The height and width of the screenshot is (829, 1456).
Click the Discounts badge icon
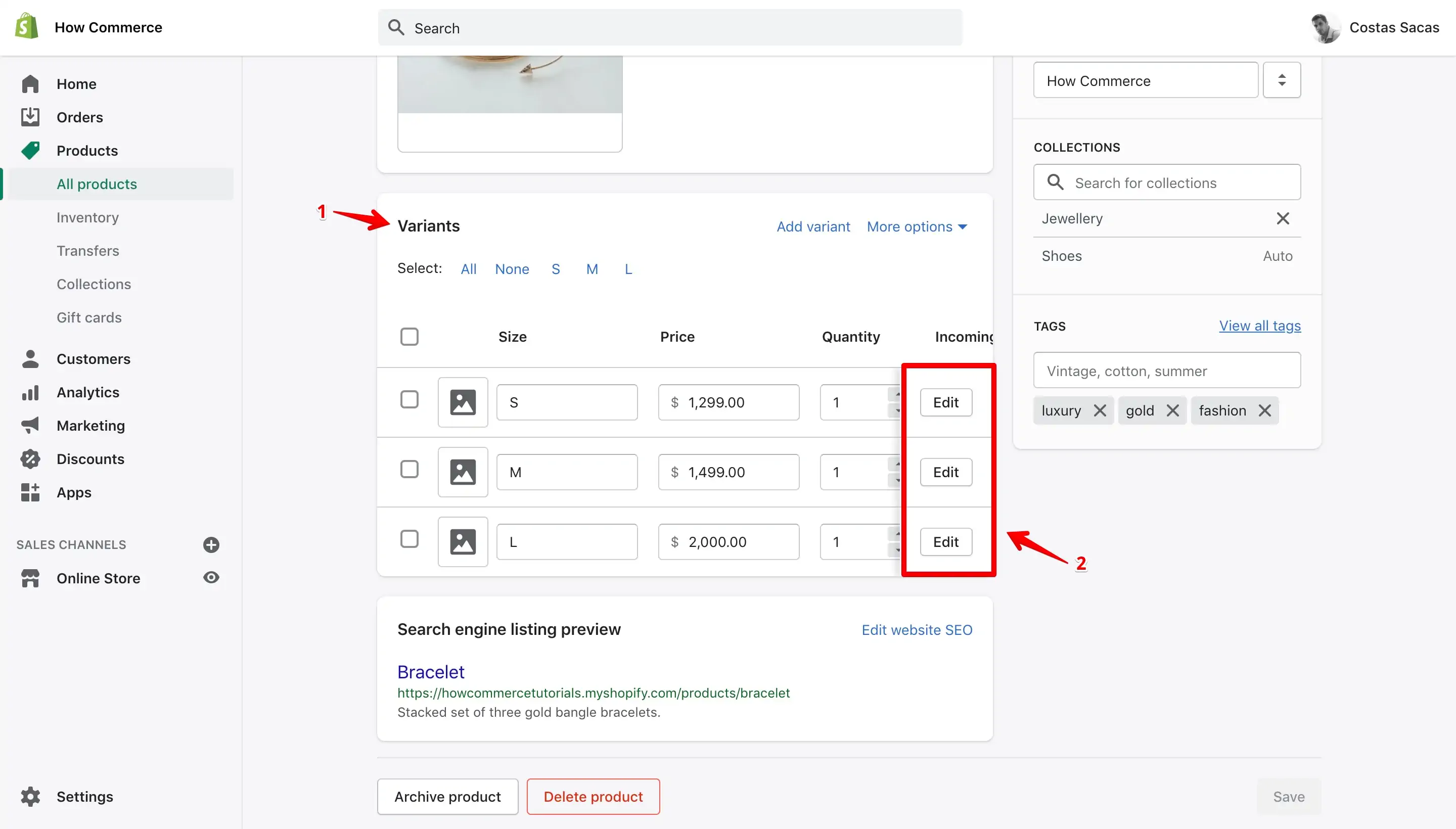(x=30, y=459)
